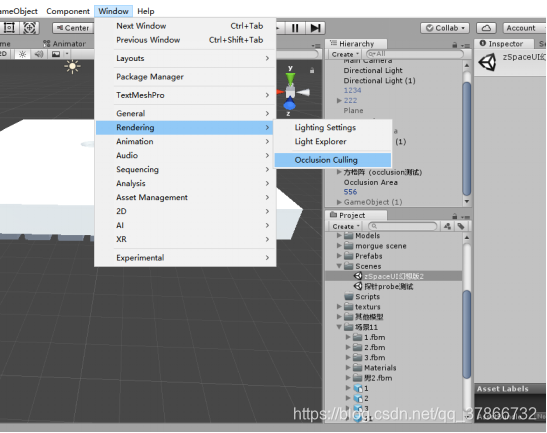This screenshot has height=433, width=547.
Task: Expand the morgue scene folder arrow
Action: [339, 246]
